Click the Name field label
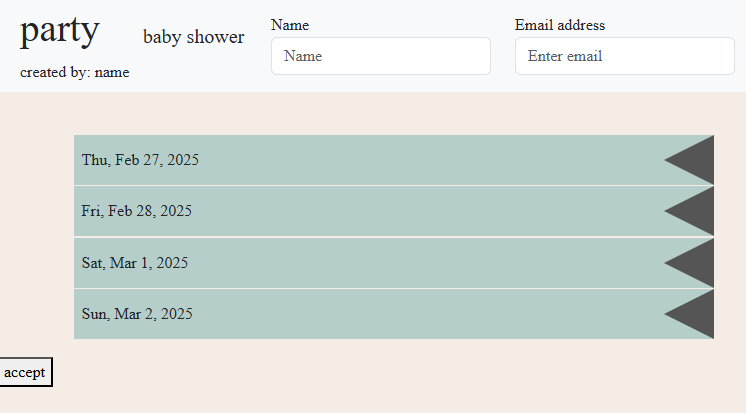The height and width of the screenshot is (413, 746). 290,25
